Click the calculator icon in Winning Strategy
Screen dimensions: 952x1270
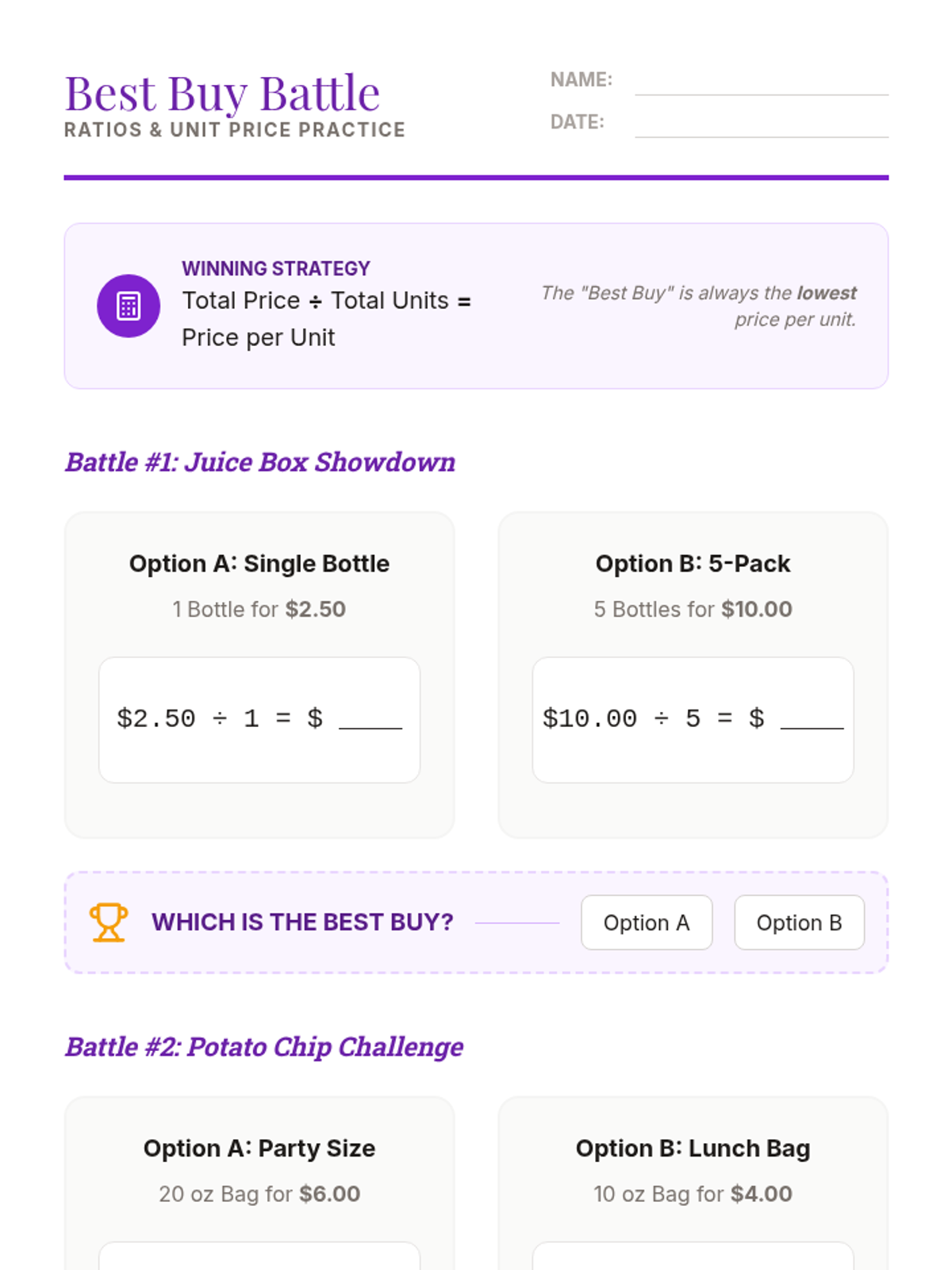tap(129, 306)
